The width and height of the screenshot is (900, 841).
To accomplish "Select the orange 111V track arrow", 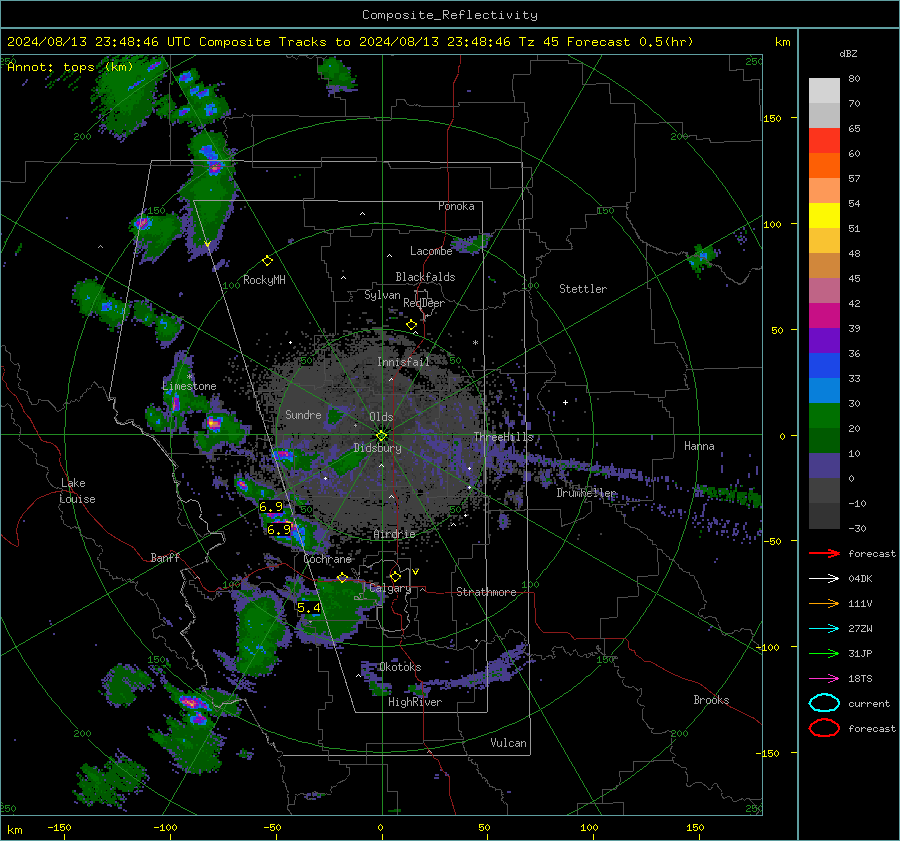I will (824, 603).
